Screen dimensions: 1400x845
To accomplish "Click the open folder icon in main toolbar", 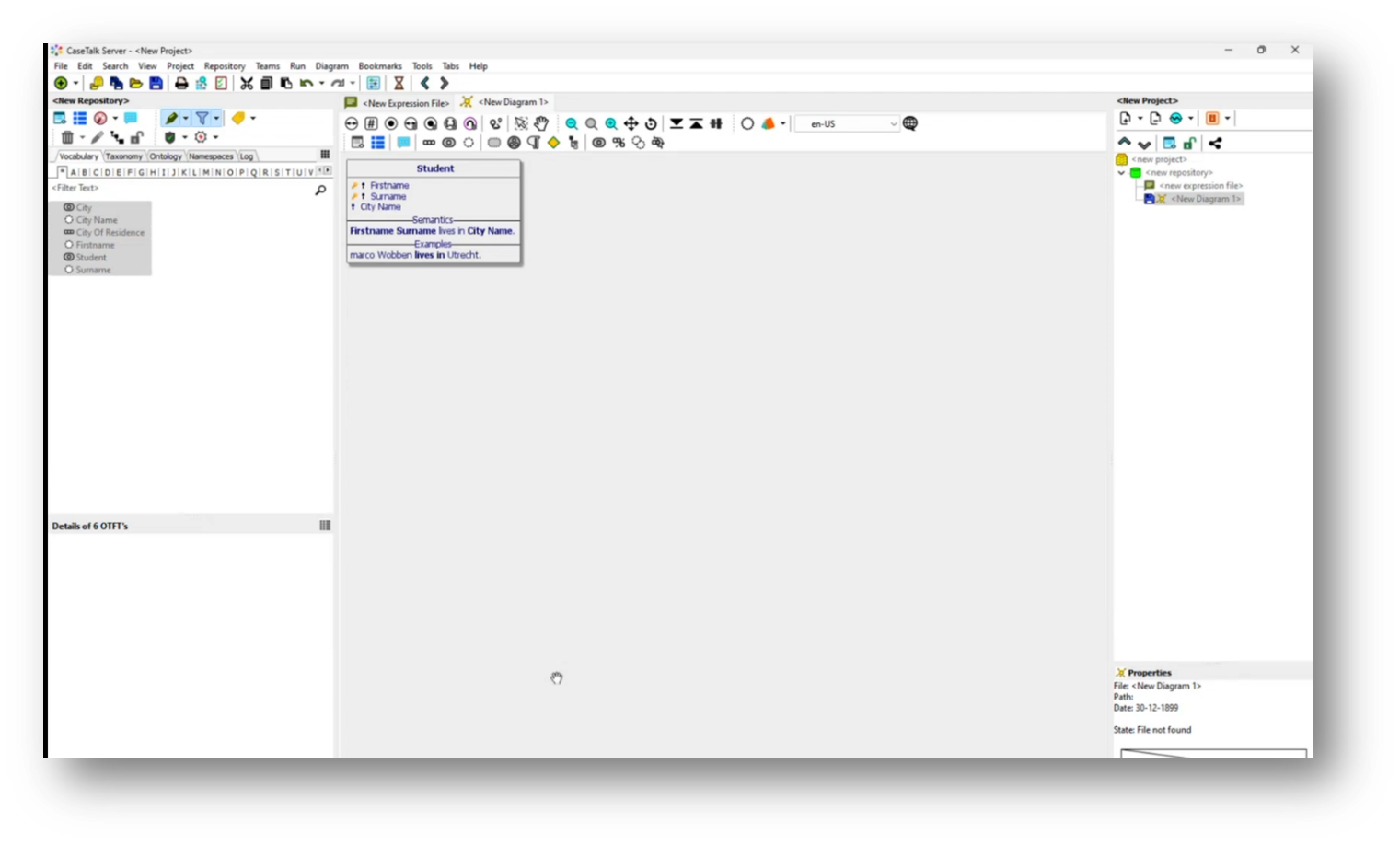I will click(136, 83).
